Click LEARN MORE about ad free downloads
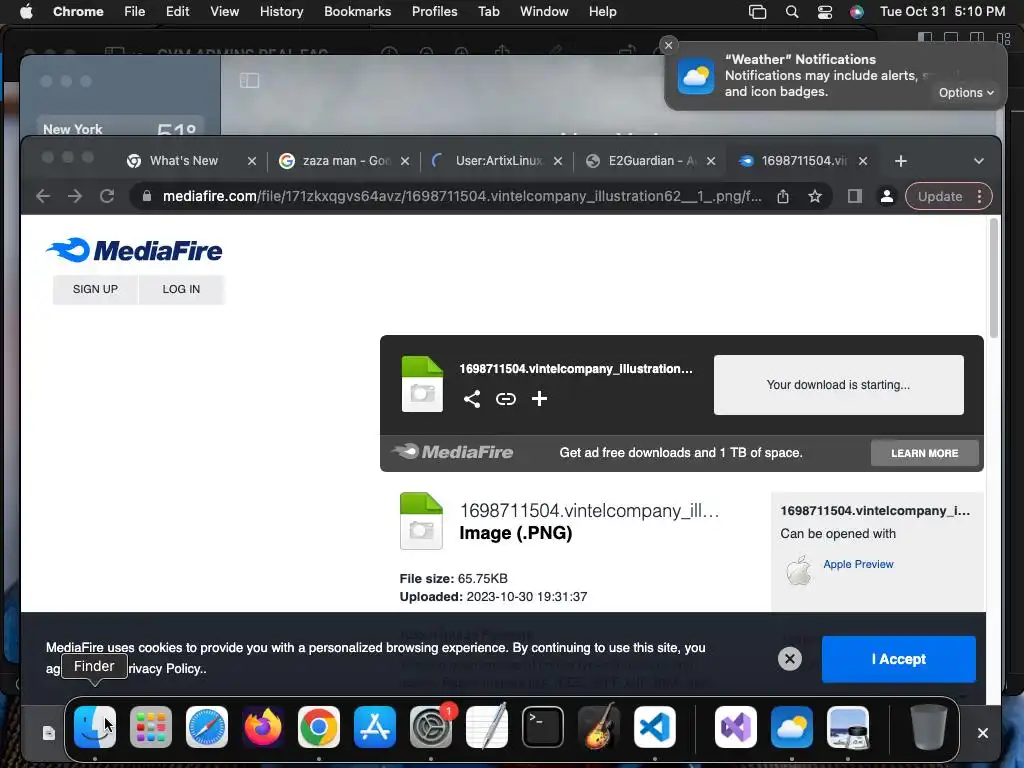The image size is (1024, 768). click(x=924, y=453)
